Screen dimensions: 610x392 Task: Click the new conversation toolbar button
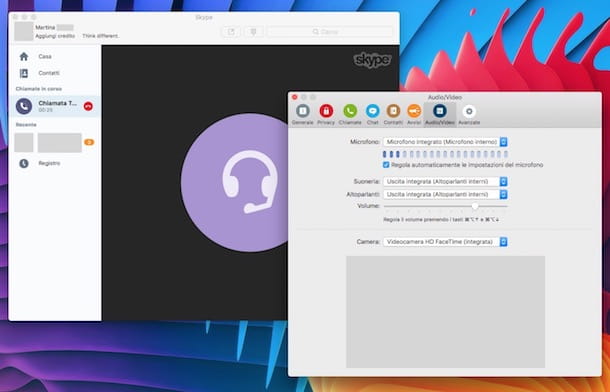click(231, 32)
